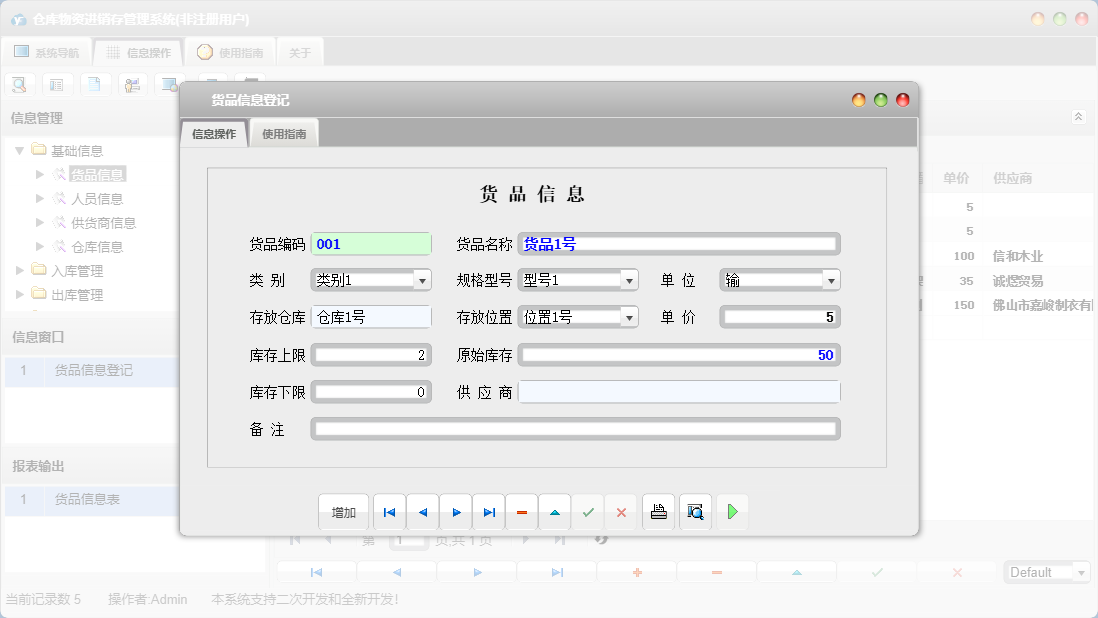Go to the next record using the blue arrow
Viewport: 1098px width, 618px height.
point(455,511)
